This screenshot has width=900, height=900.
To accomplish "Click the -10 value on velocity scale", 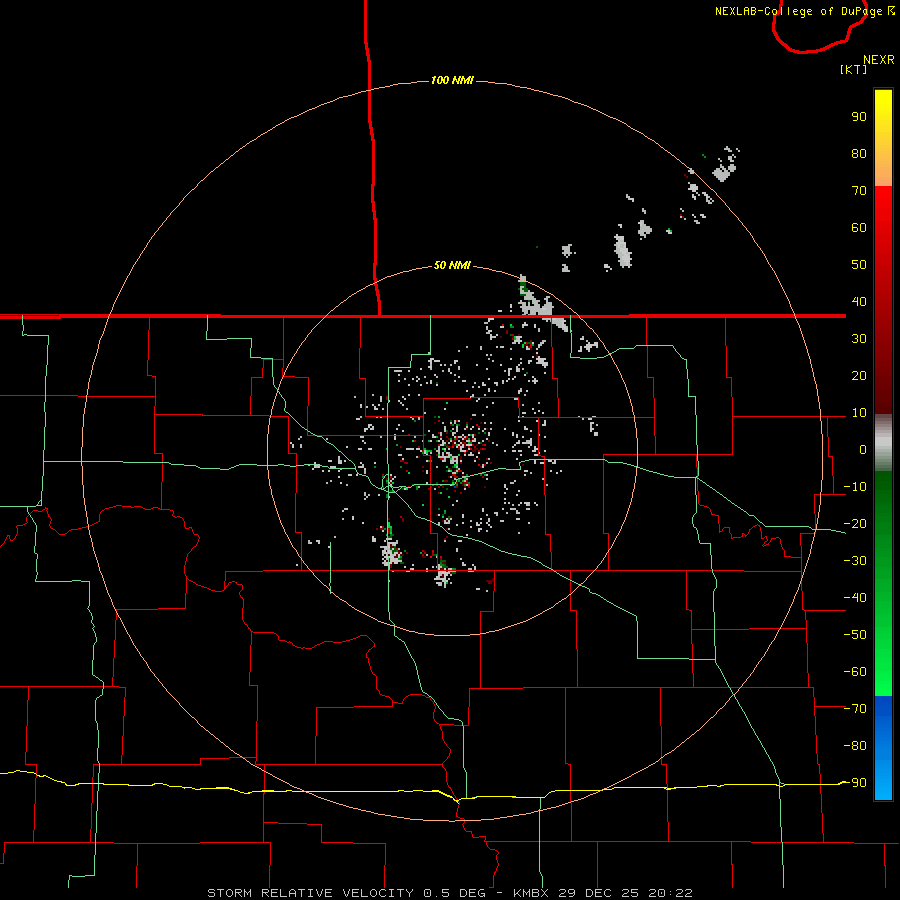I will [855, 487].
